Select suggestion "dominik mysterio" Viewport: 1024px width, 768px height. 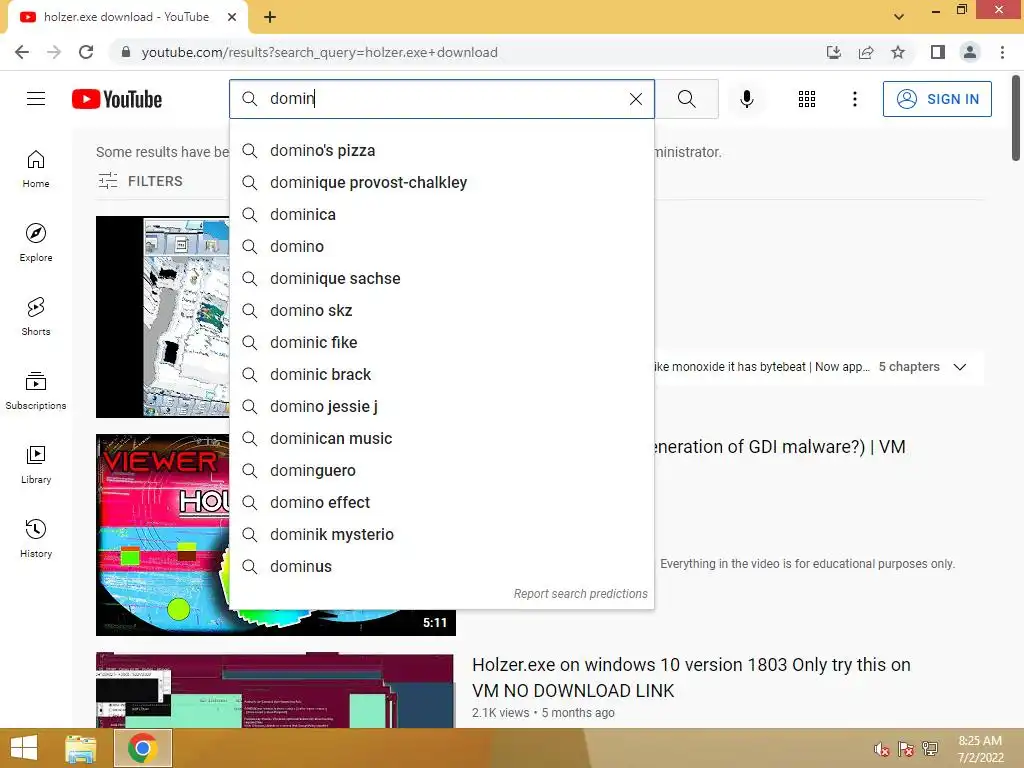(x=442, y=534)
